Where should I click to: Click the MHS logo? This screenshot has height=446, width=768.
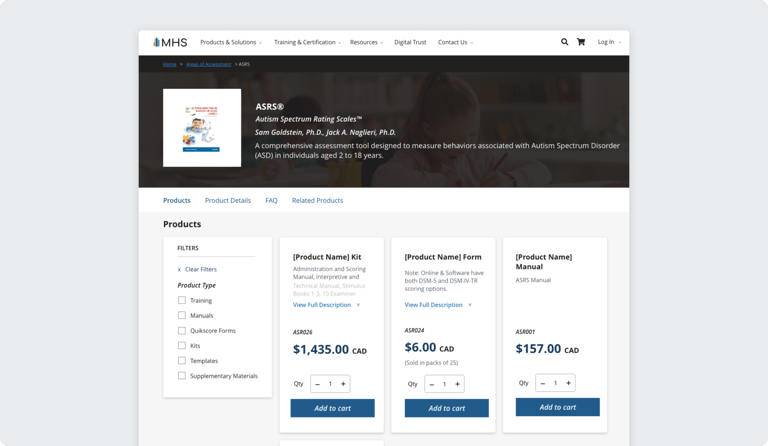pos(170,43)
